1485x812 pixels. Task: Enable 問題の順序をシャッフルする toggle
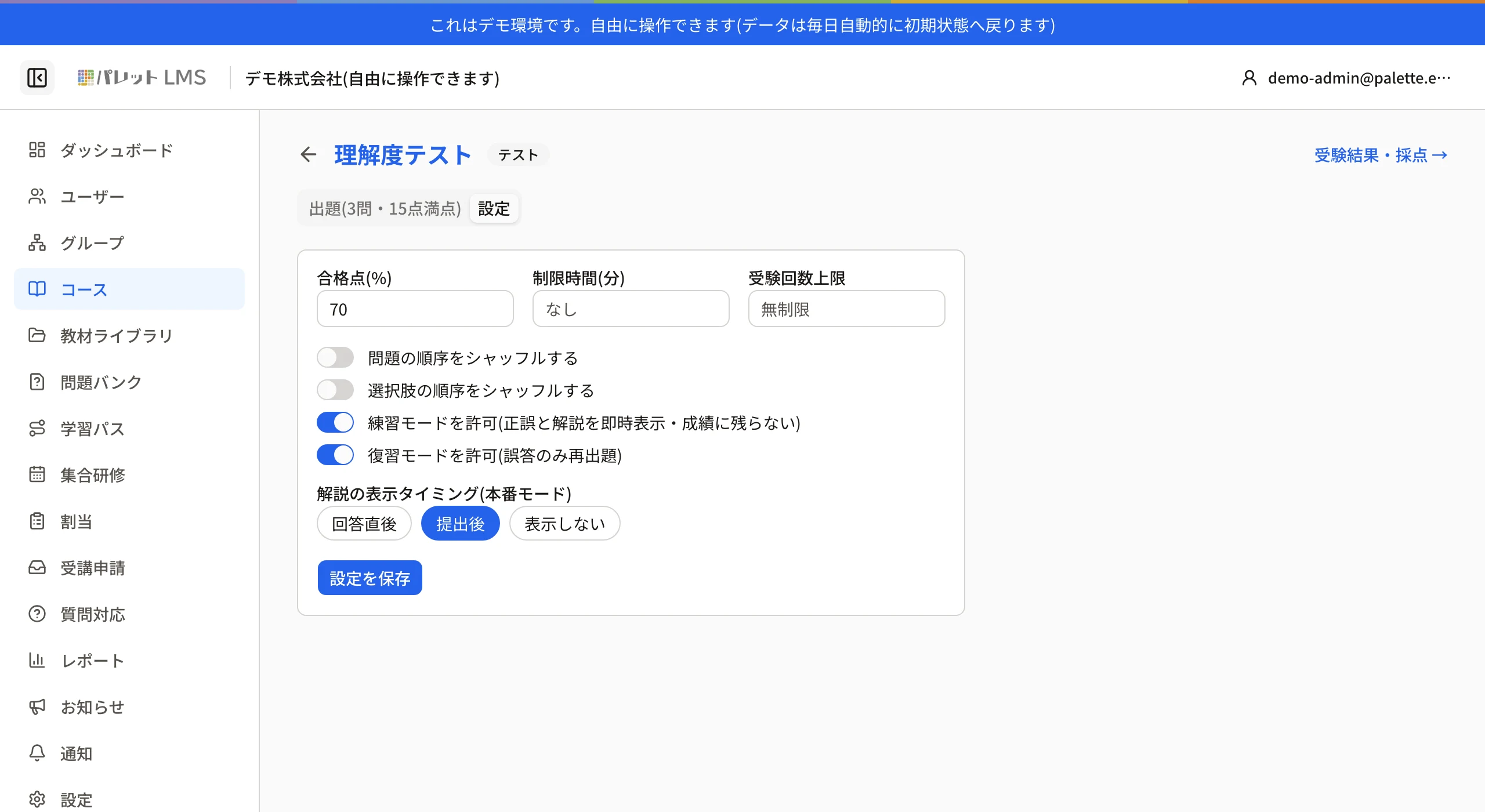(335, 357)
